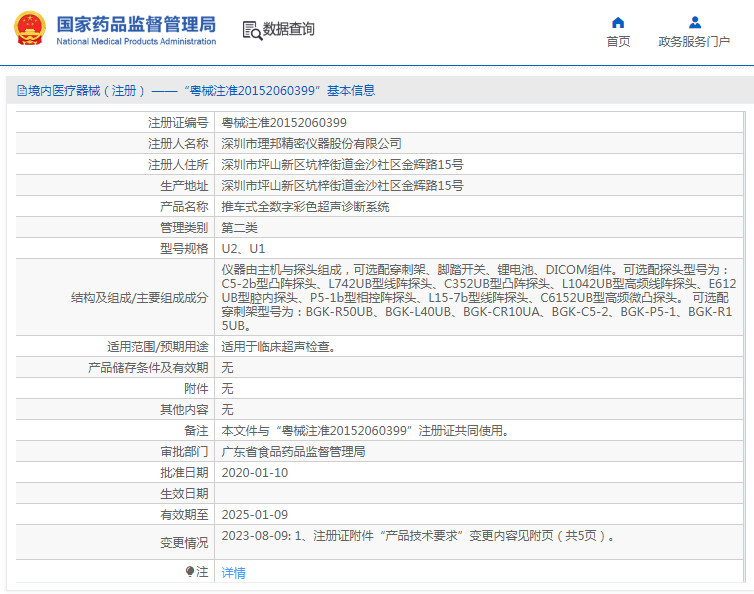Image resolution: width=754 pixels, height=594 pixels.
Task: Click the expiry date 2025-01-09
Action: 254,515
